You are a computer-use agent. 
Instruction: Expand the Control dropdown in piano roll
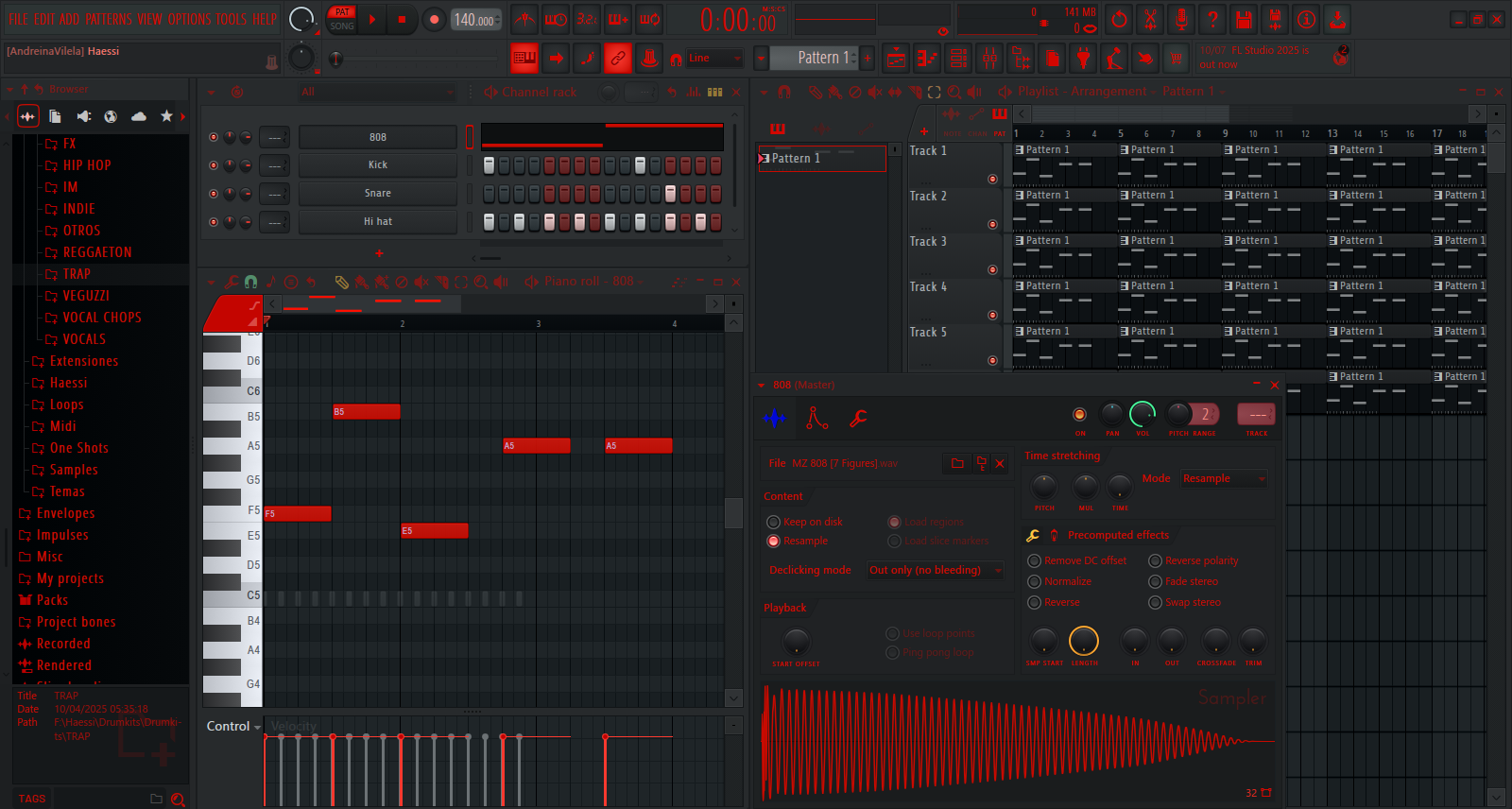(233, 727)
